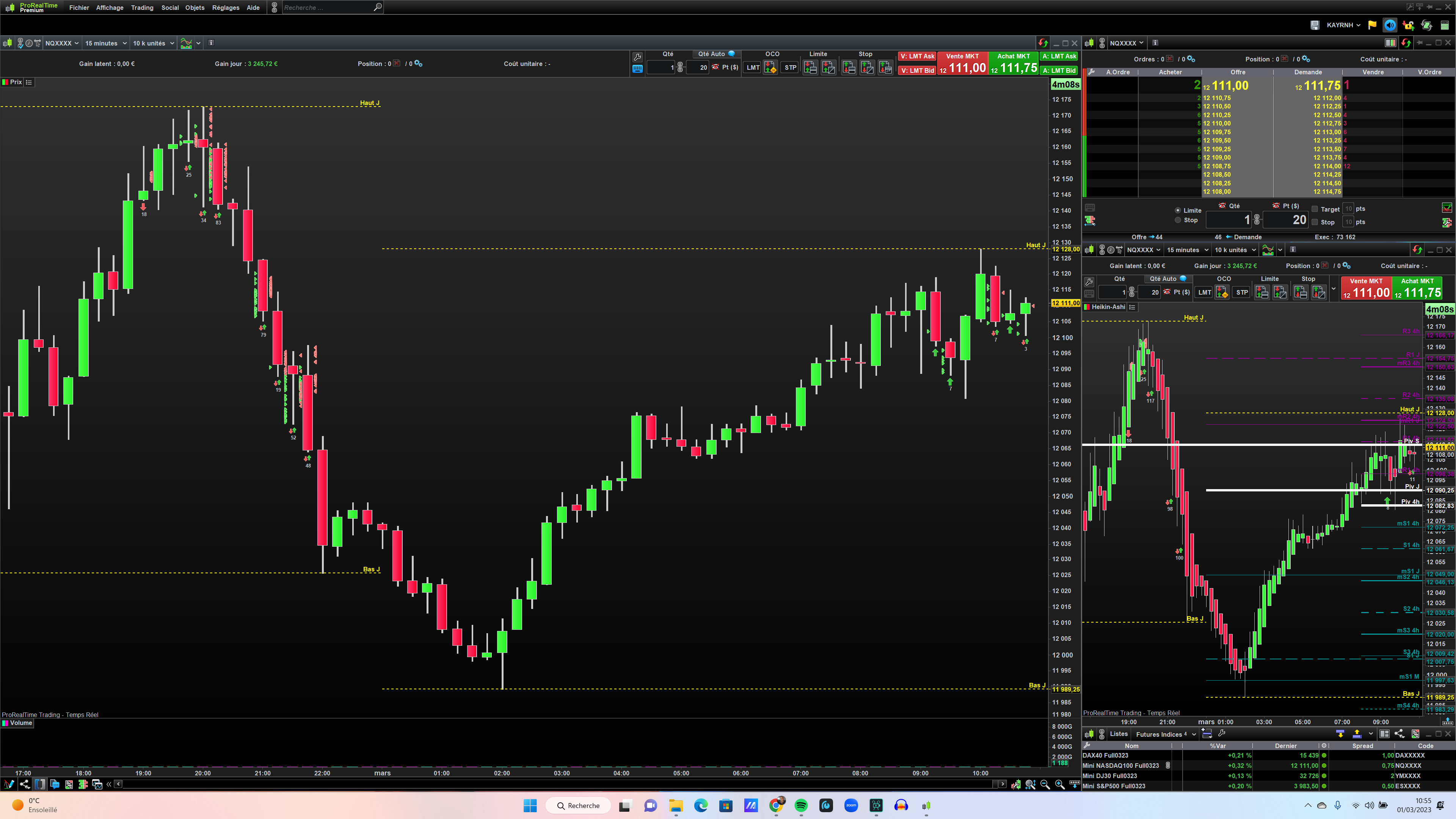The width and height of the screenshot is (1456, 819).
Task: Click the share chart icon in bottom toolbar
Action: (25, 784)
